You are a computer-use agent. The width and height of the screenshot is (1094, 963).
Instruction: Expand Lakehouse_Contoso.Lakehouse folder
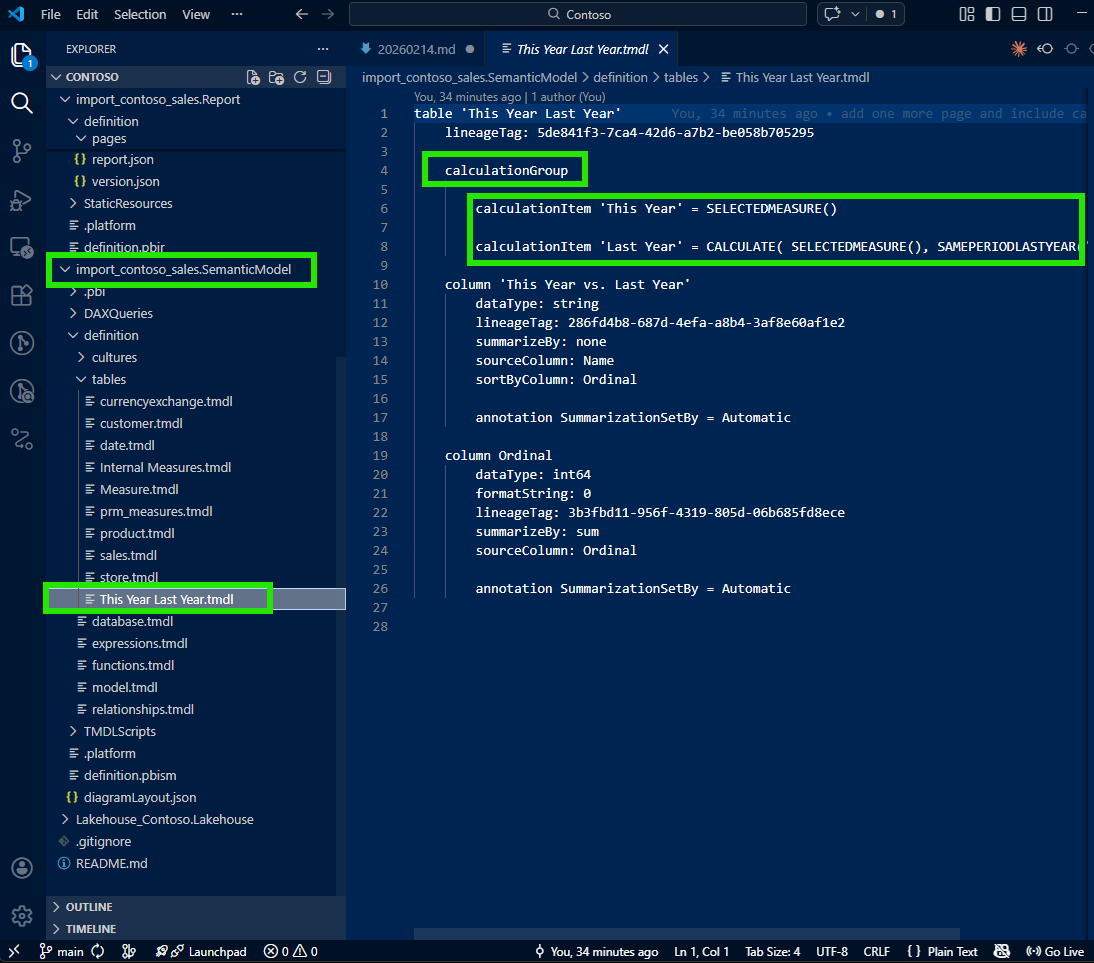pos(165,819)
